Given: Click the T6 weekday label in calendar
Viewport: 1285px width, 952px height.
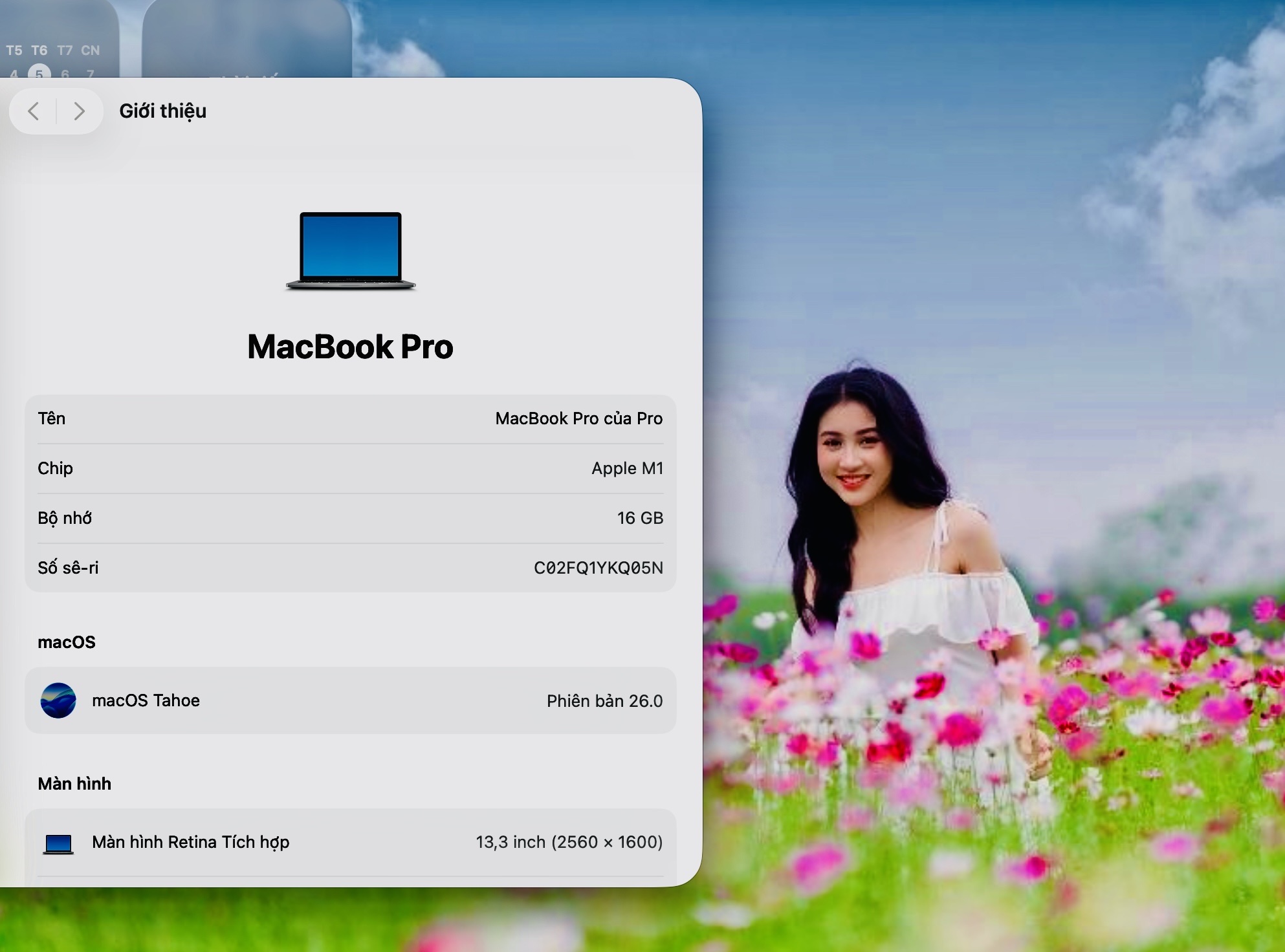Looking at the screenshot, I should [39, 50].
